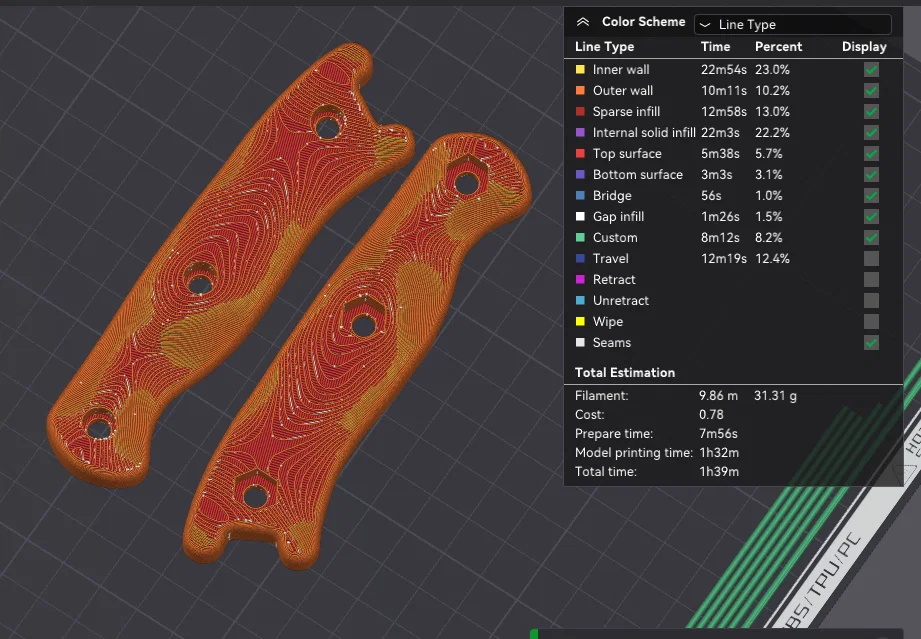
Task: Click the magenta Retract color swatch
Action: pos(580,280)
